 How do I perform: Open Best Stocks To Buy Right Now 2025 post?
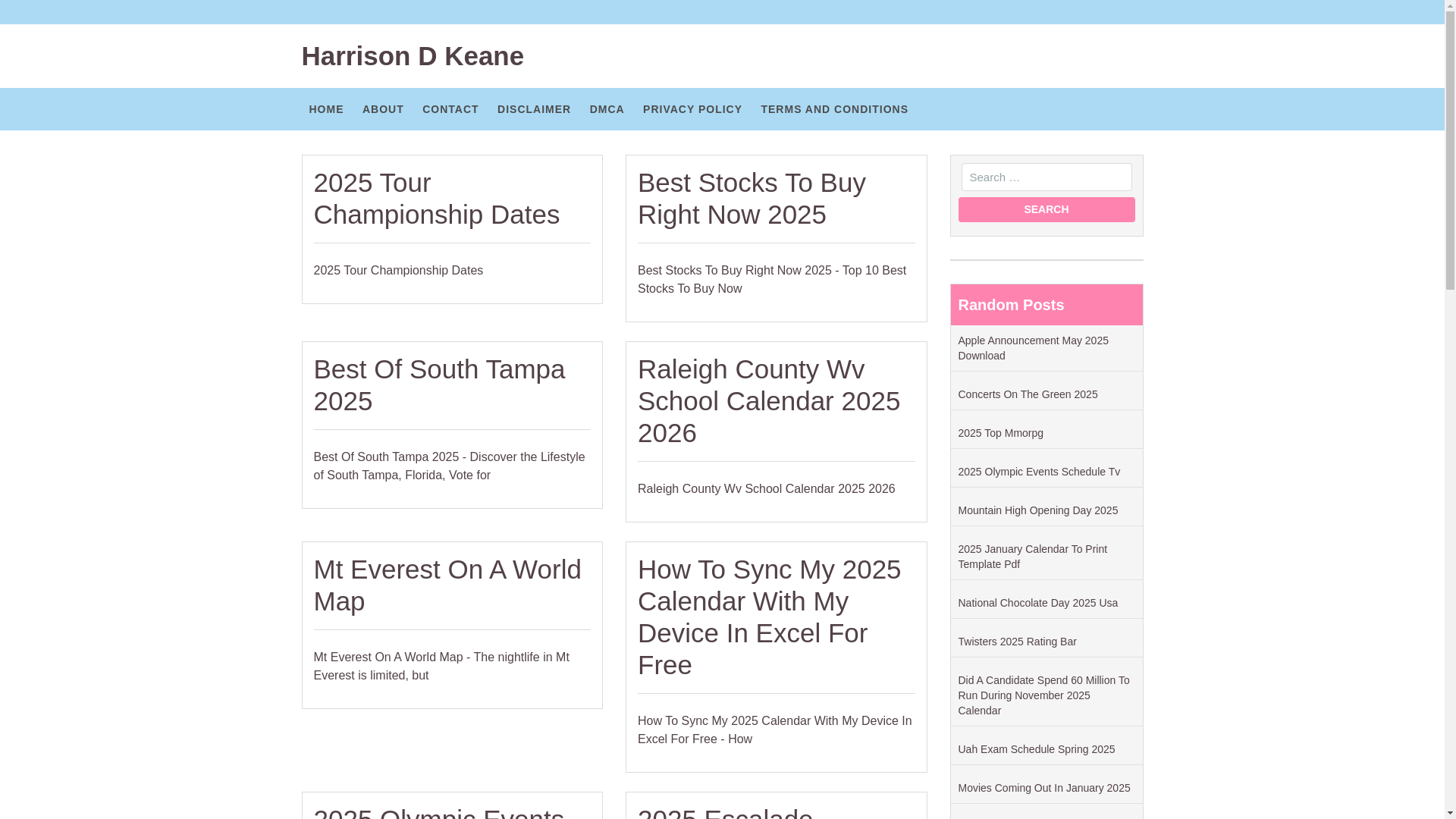752,199
